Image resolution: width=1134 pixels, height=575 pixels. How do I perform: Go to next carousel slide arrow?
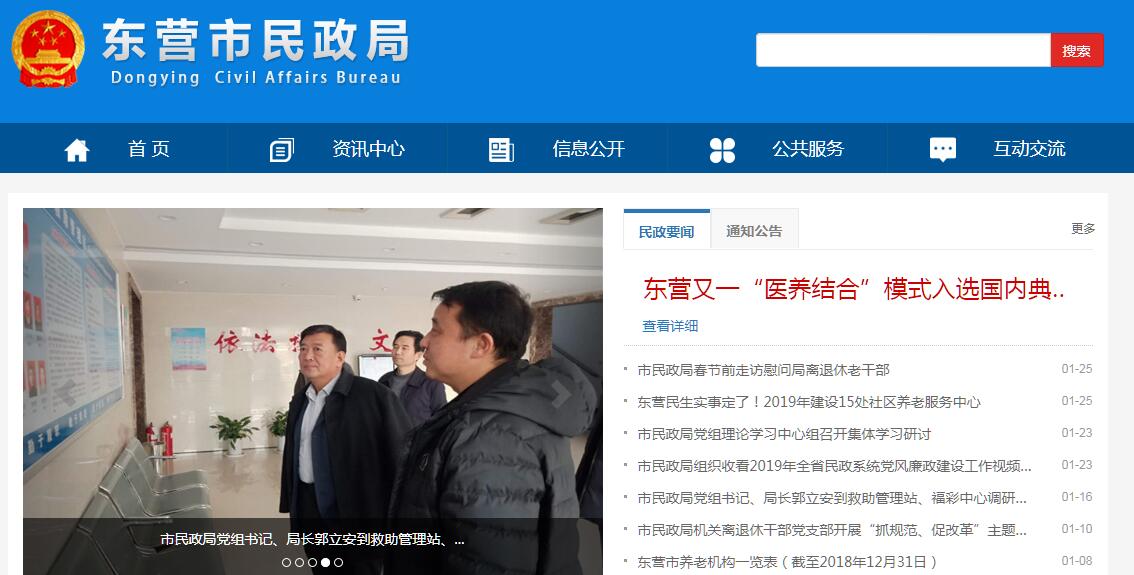click(x=560, y=393)
